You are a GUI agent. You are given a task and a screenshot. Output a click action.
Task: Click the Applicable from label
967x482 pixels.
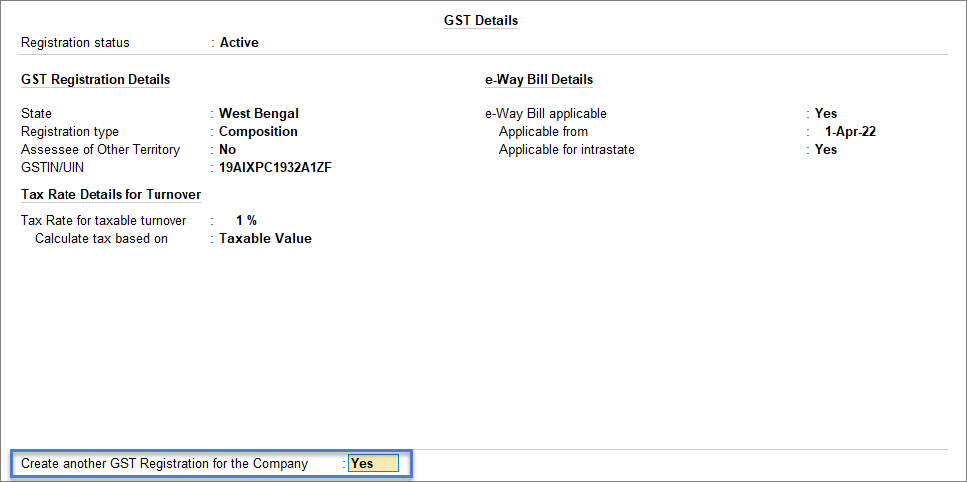pos(543,131)
